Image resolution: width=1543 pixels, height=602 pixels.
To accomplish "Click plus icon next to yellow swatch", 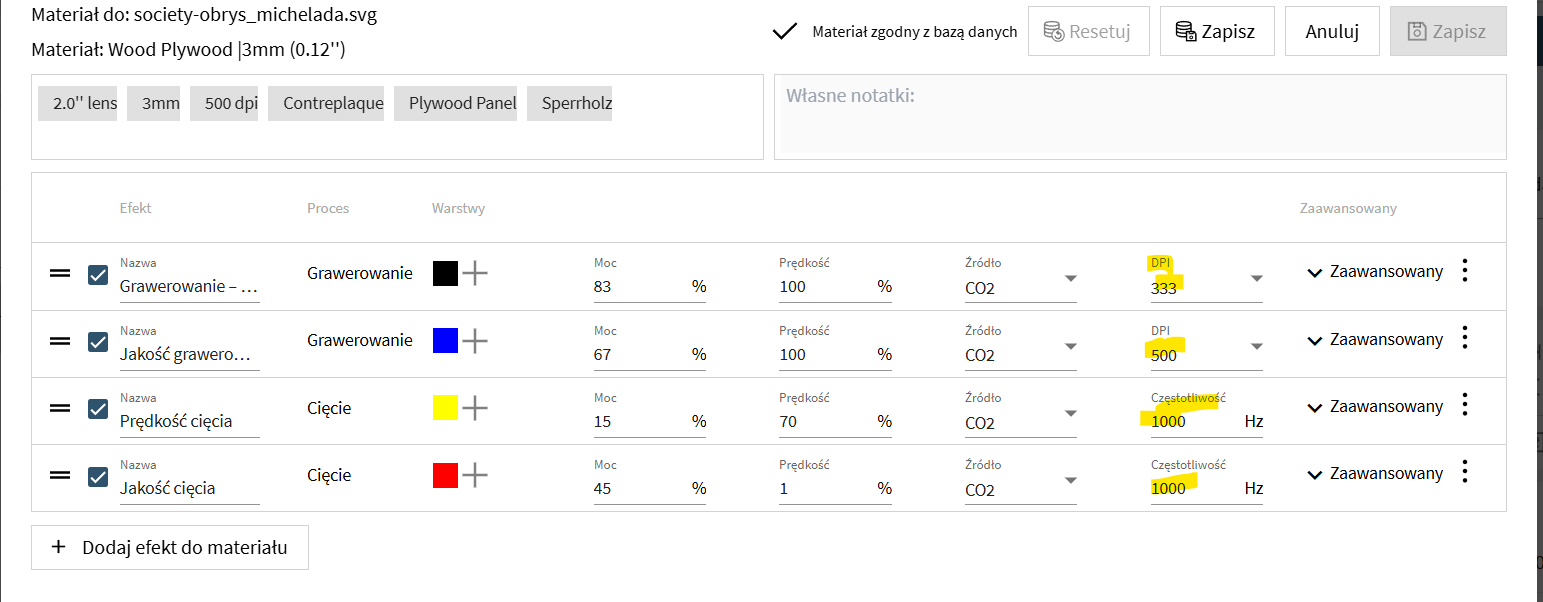I will click(x=475, y=408).
